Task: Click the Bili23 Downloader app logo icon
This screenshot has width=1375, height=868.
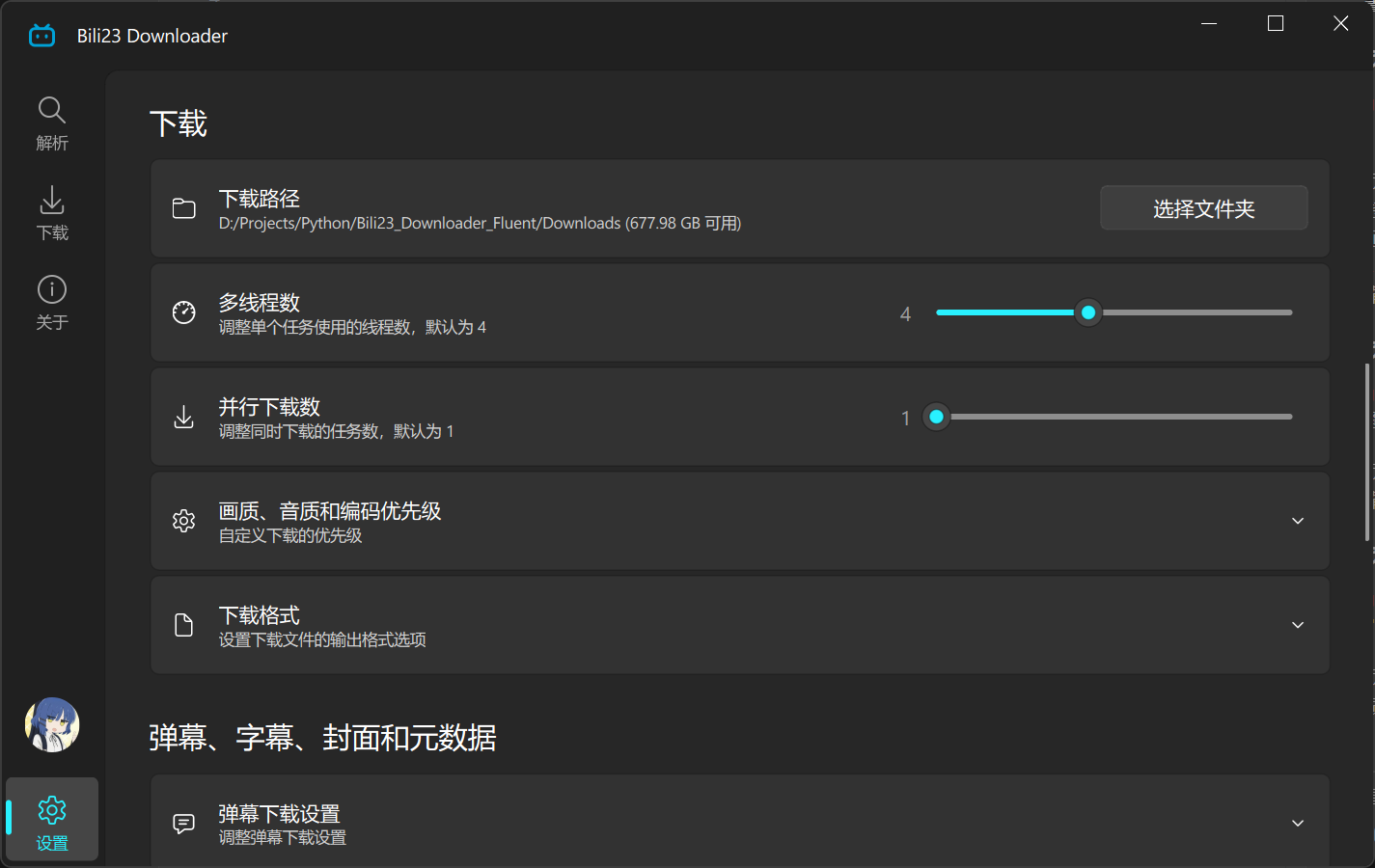Action: pos(42,36)
